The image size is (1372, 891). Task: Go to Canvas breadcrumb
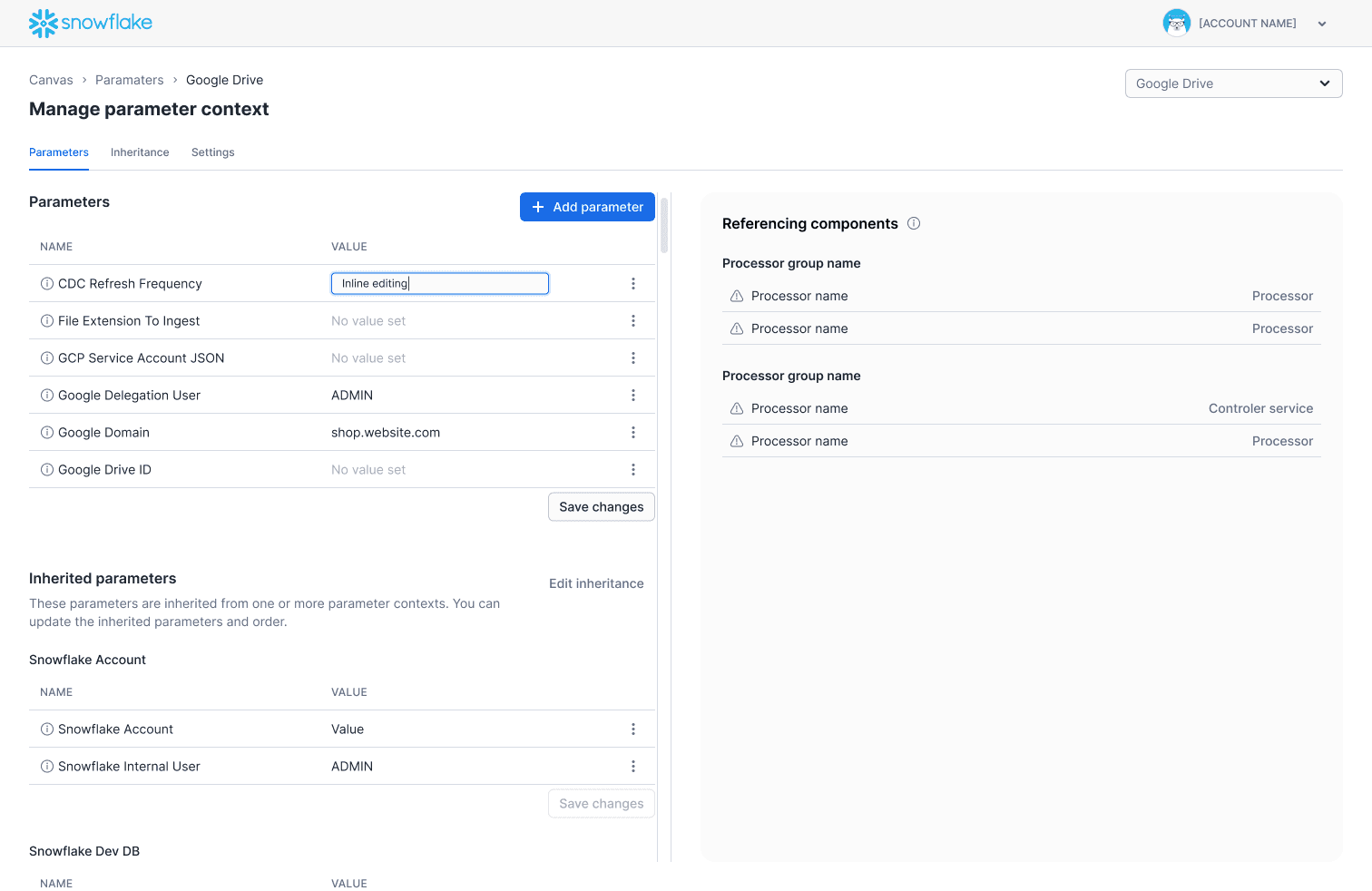(x=51, y=80)
